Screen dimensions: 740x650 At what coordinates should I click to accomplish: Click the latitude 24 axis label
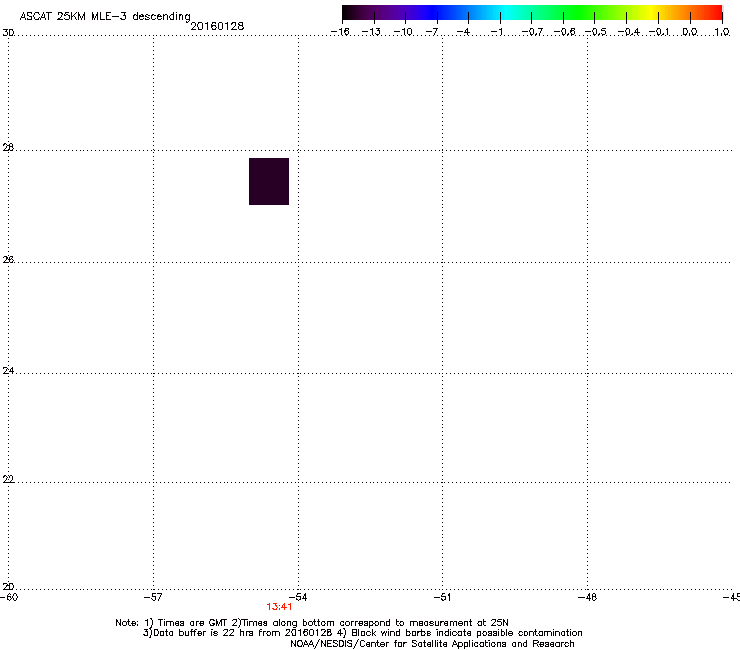8,371
